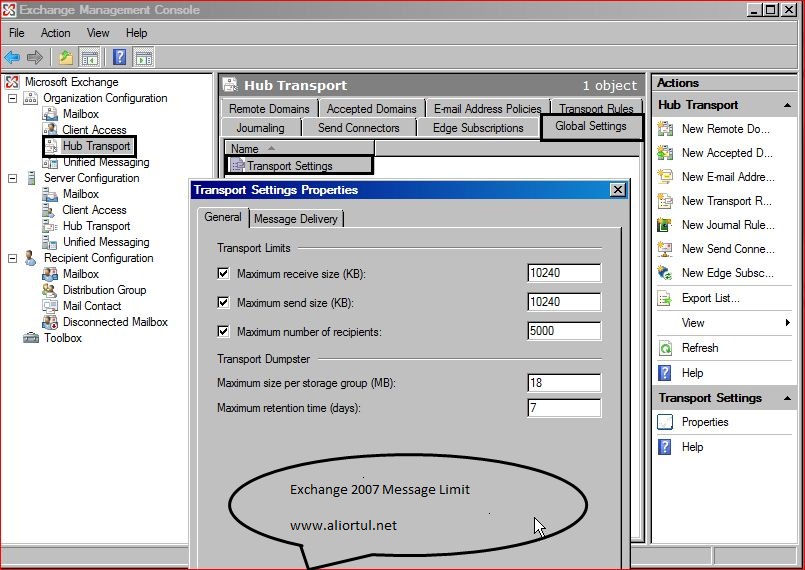Click the Export List action icon
The height and width of the screenshot is (570, 805).
coord(665,298)
